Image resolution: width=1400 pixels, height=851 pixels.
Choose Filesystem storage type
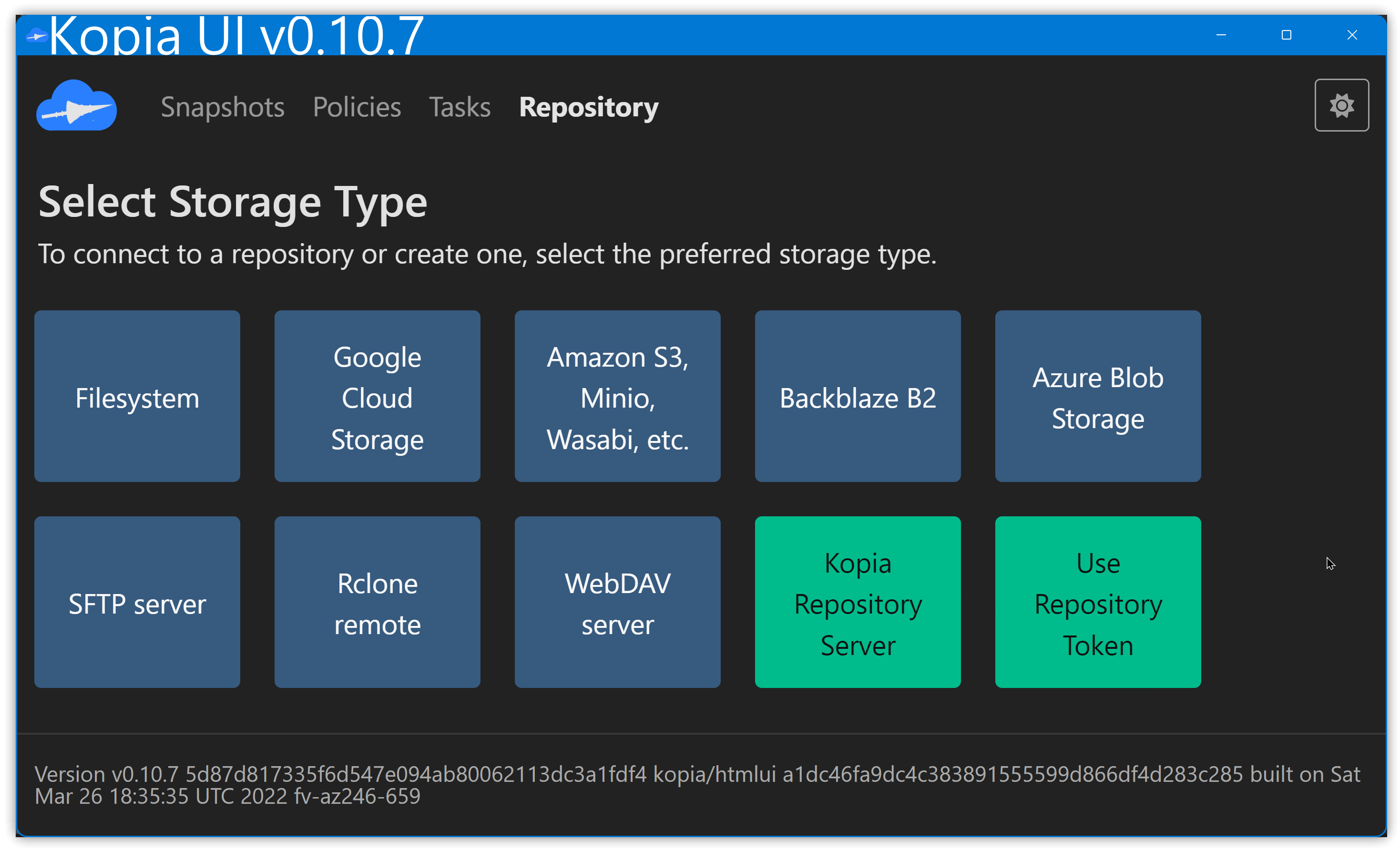tap(137, 396)
